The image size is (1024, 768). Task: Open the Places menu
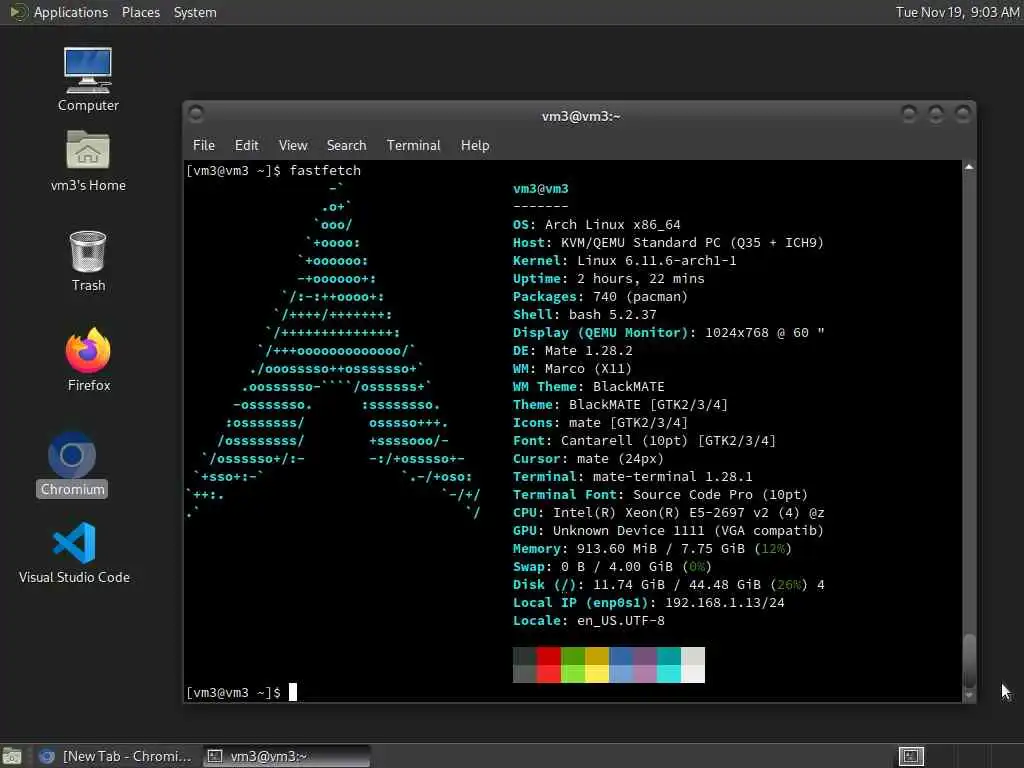(x=140, y=12)
